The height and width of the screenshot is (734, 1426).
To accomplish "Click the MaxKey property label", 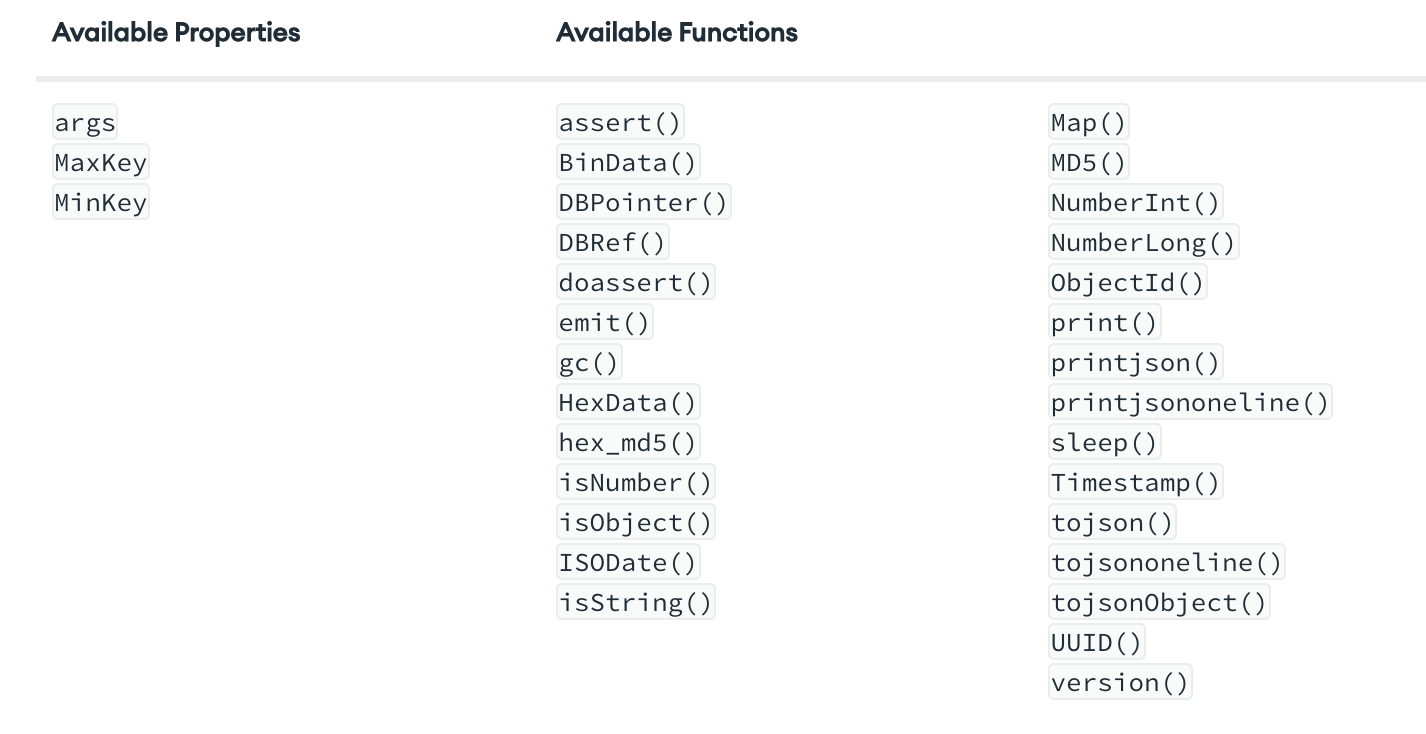I will [x=100, y=163].
